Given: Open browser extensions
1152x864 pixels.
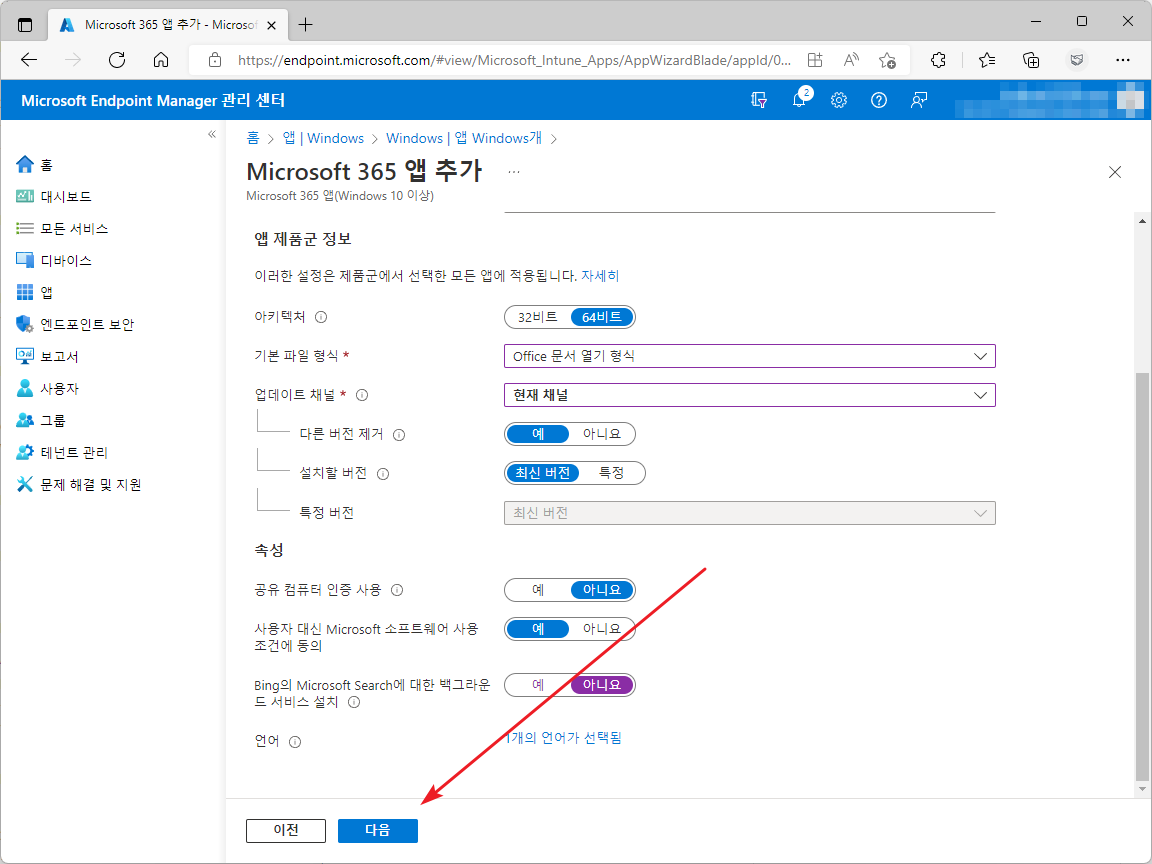Looking at the screenshot, I should (938, 60).
